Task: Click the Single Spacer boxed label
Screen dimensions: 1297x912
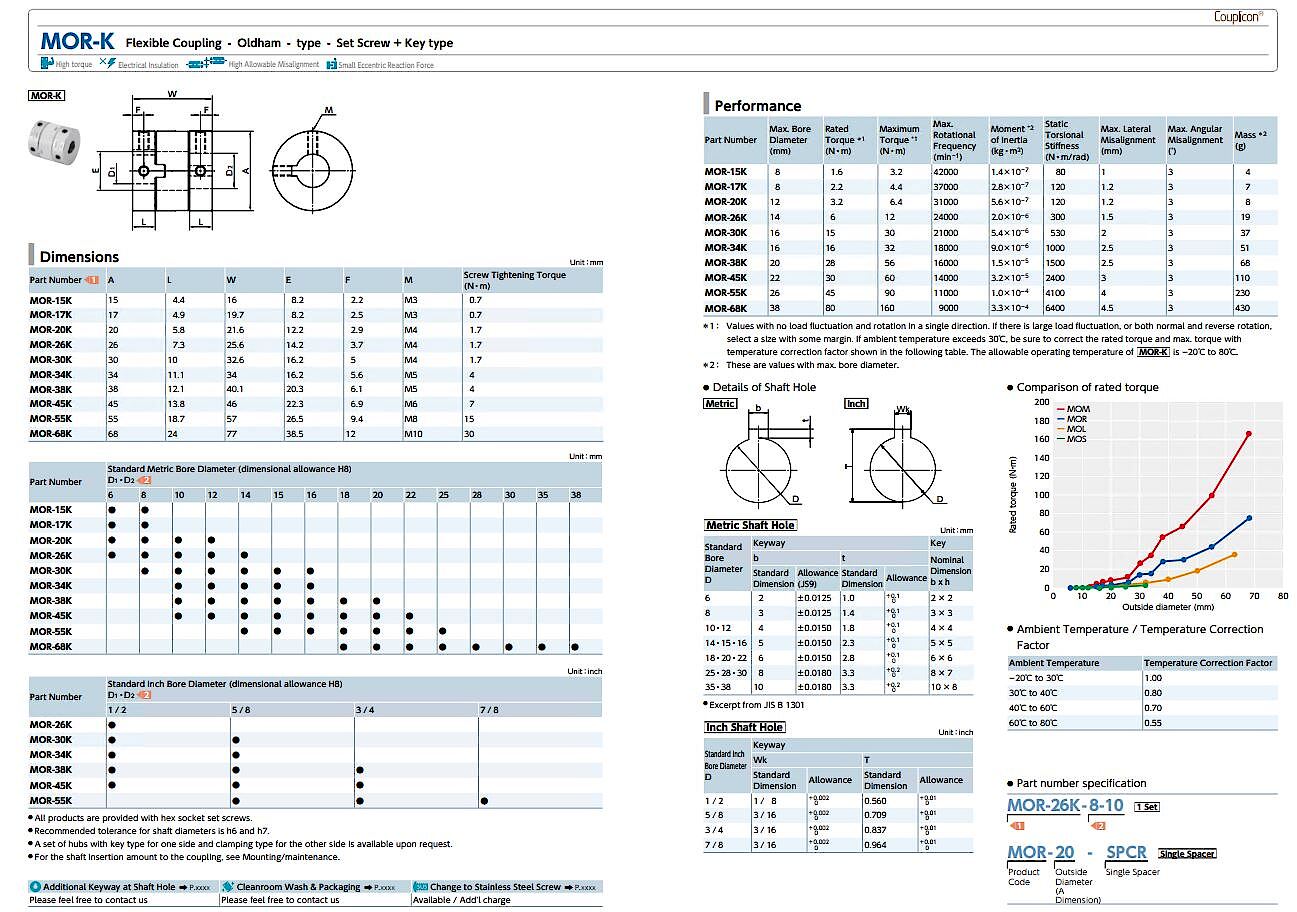Action: click(1188, 854)
